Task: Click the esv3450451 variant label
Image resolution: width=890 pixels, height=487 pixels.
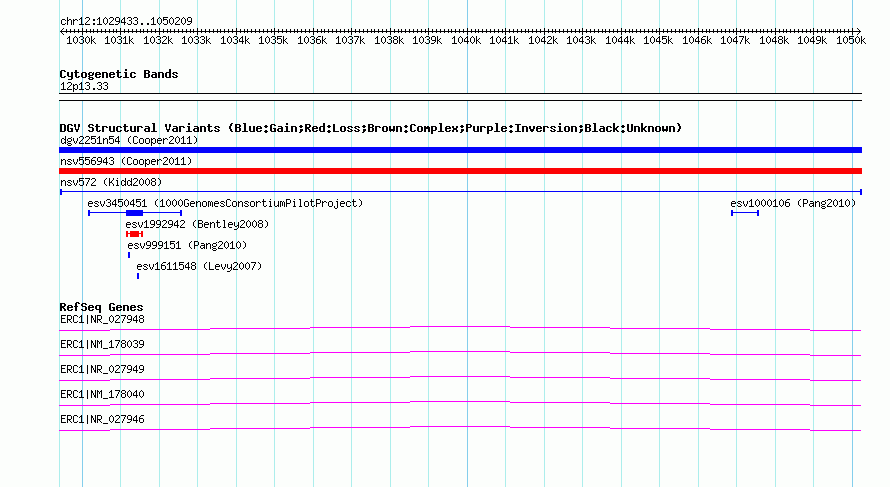Action: click(225, 203)
